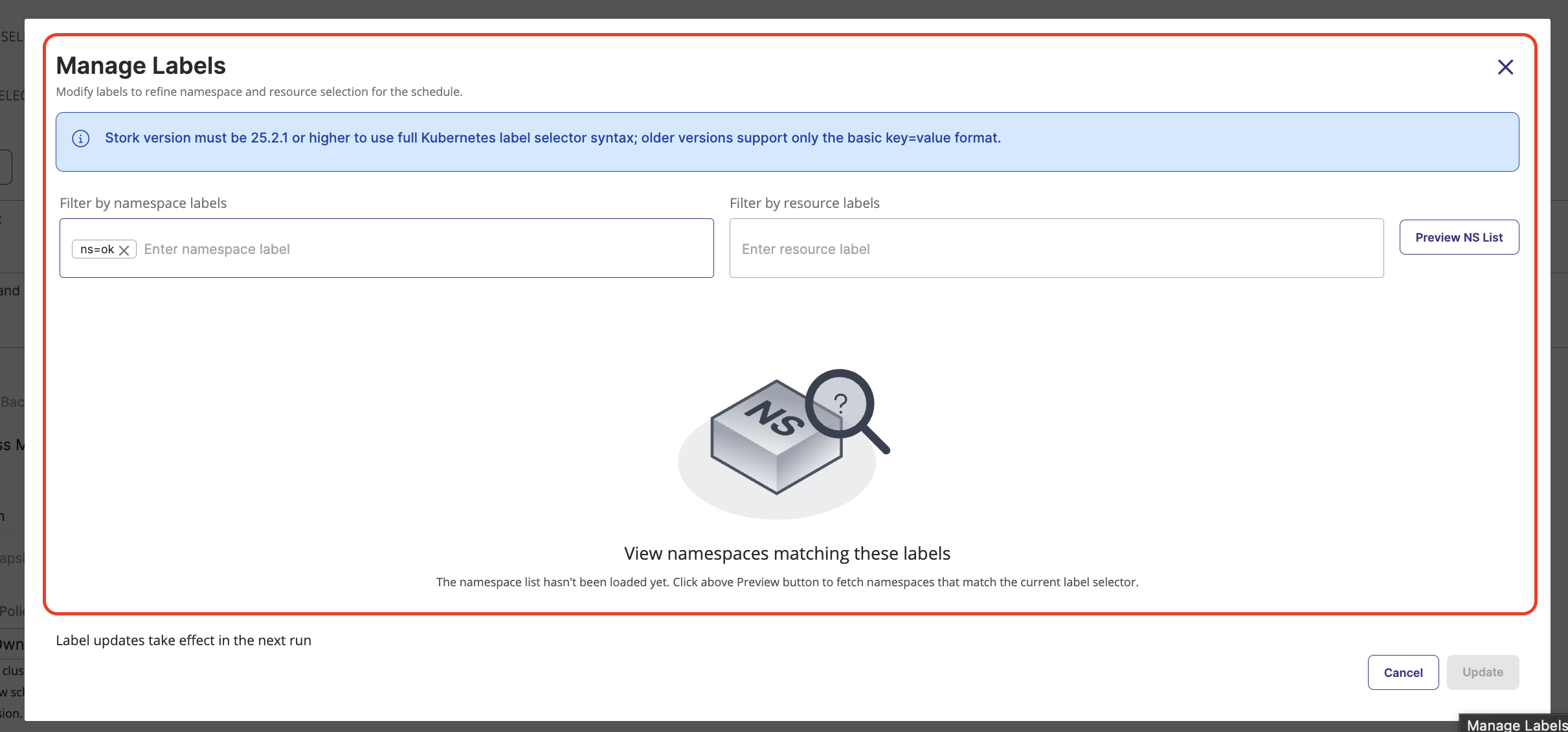Click the Update button
The width and height of the screenshot is (1568, 732).
(1483, 672)
